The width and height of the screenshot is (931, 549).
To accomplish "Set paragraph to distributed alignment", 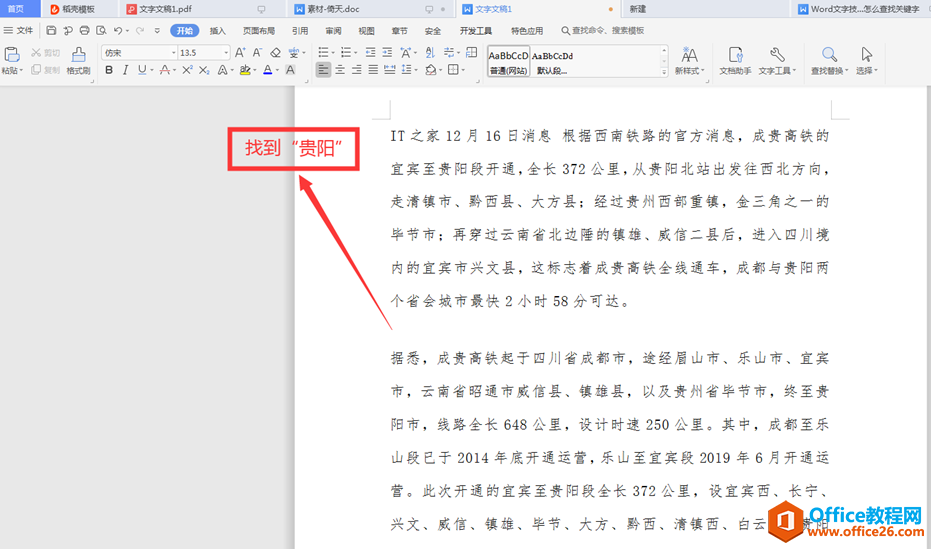I will pyautogui.click(x=390, y=70).
